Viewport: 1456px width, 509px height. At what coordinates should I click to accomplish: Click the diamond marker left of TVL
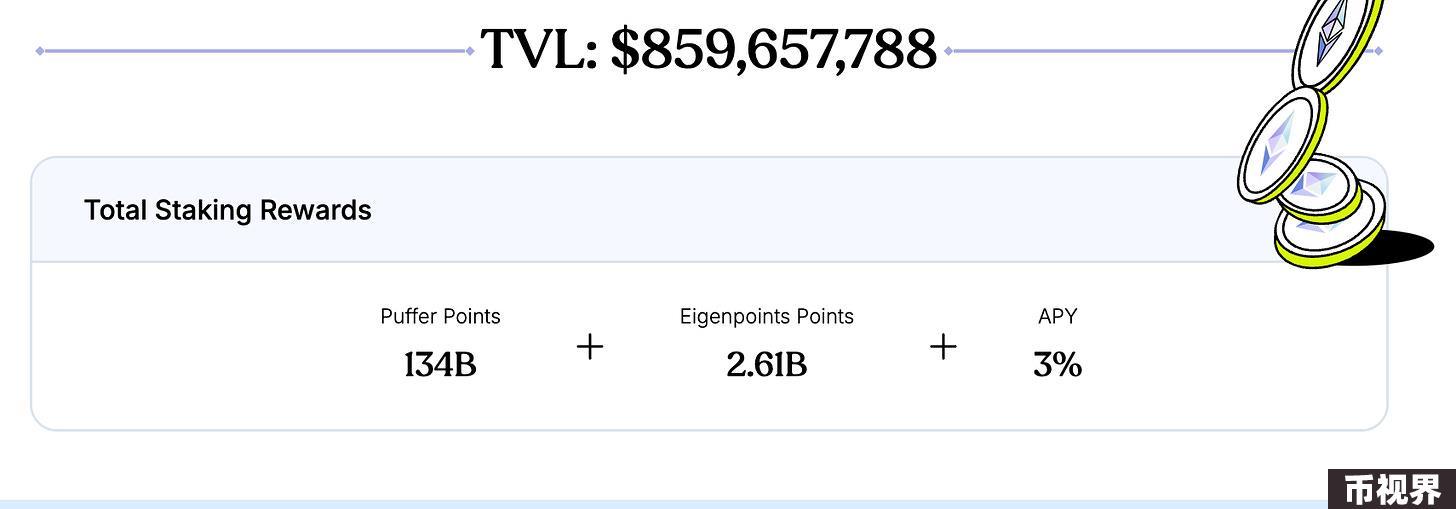(x=470, y=50)
